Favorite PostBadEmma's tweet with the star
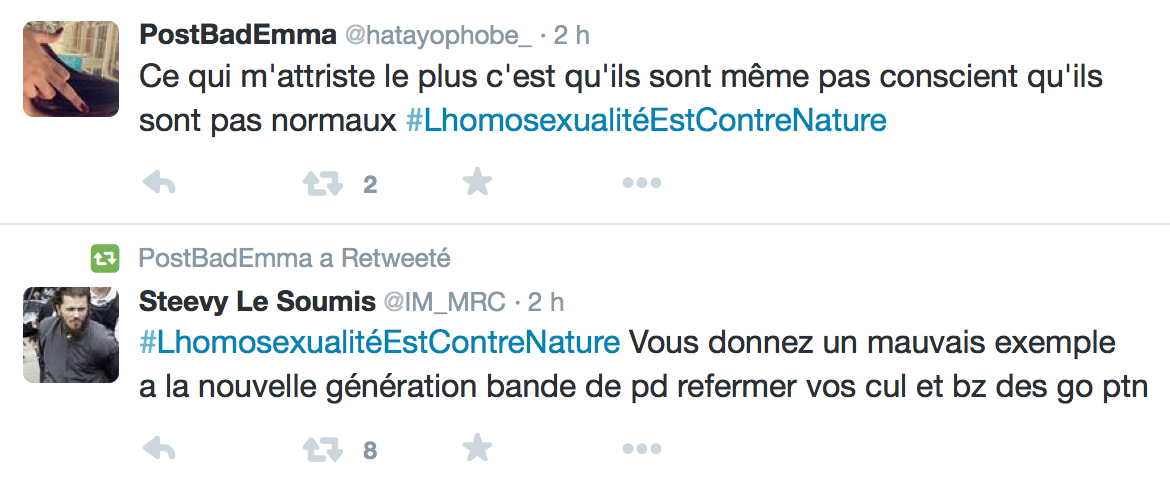Image resolution: width=1170 pixels, height=482 pixels. click(478, 183)
